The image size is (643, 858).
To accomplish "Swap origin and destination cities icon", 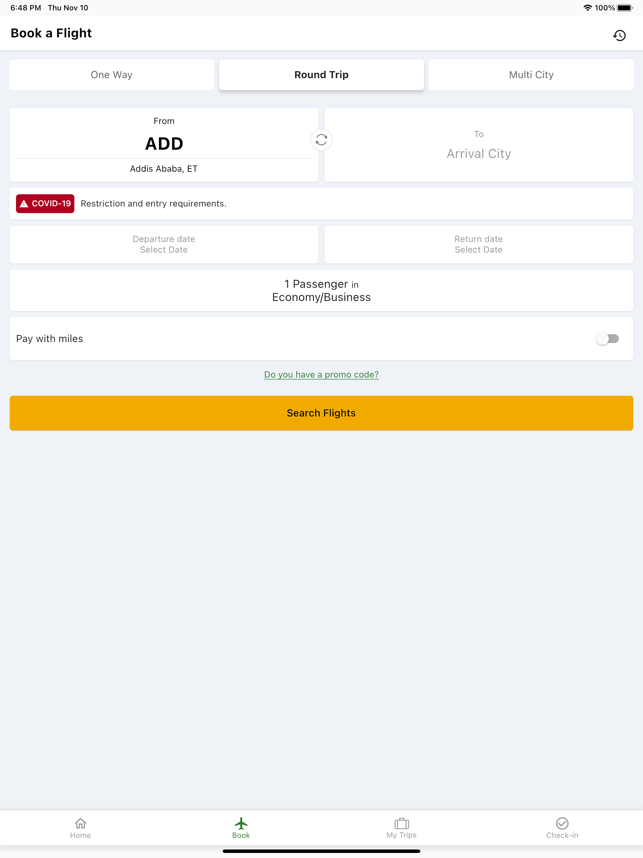I will (321, 140).
